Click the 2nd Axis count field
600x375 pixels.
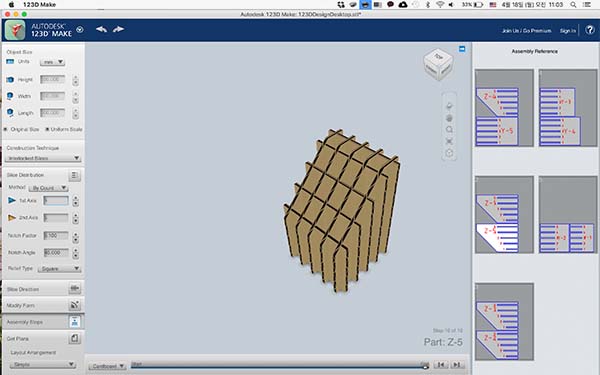tap(56, 218)
